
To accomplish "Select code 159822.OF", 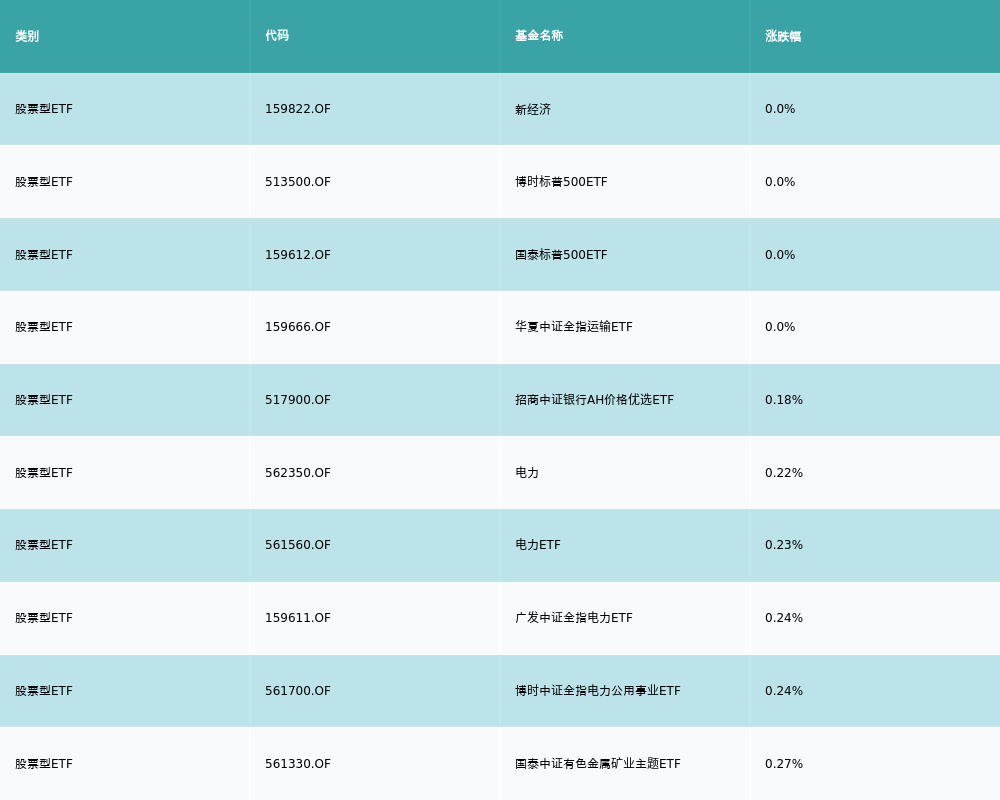I will click(x=298, y=109).
